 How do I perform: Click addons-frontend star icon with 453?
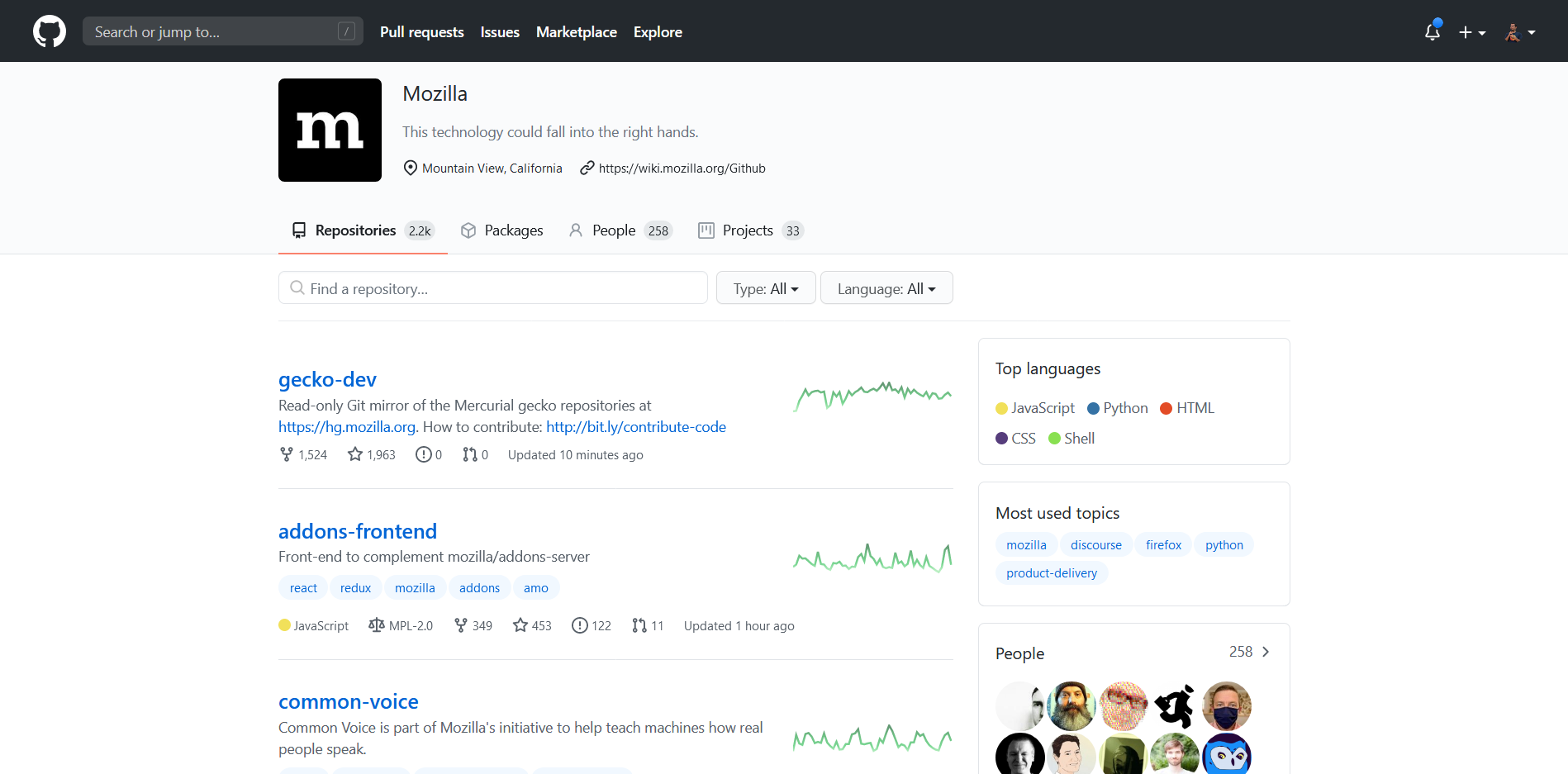pos(520,625)
